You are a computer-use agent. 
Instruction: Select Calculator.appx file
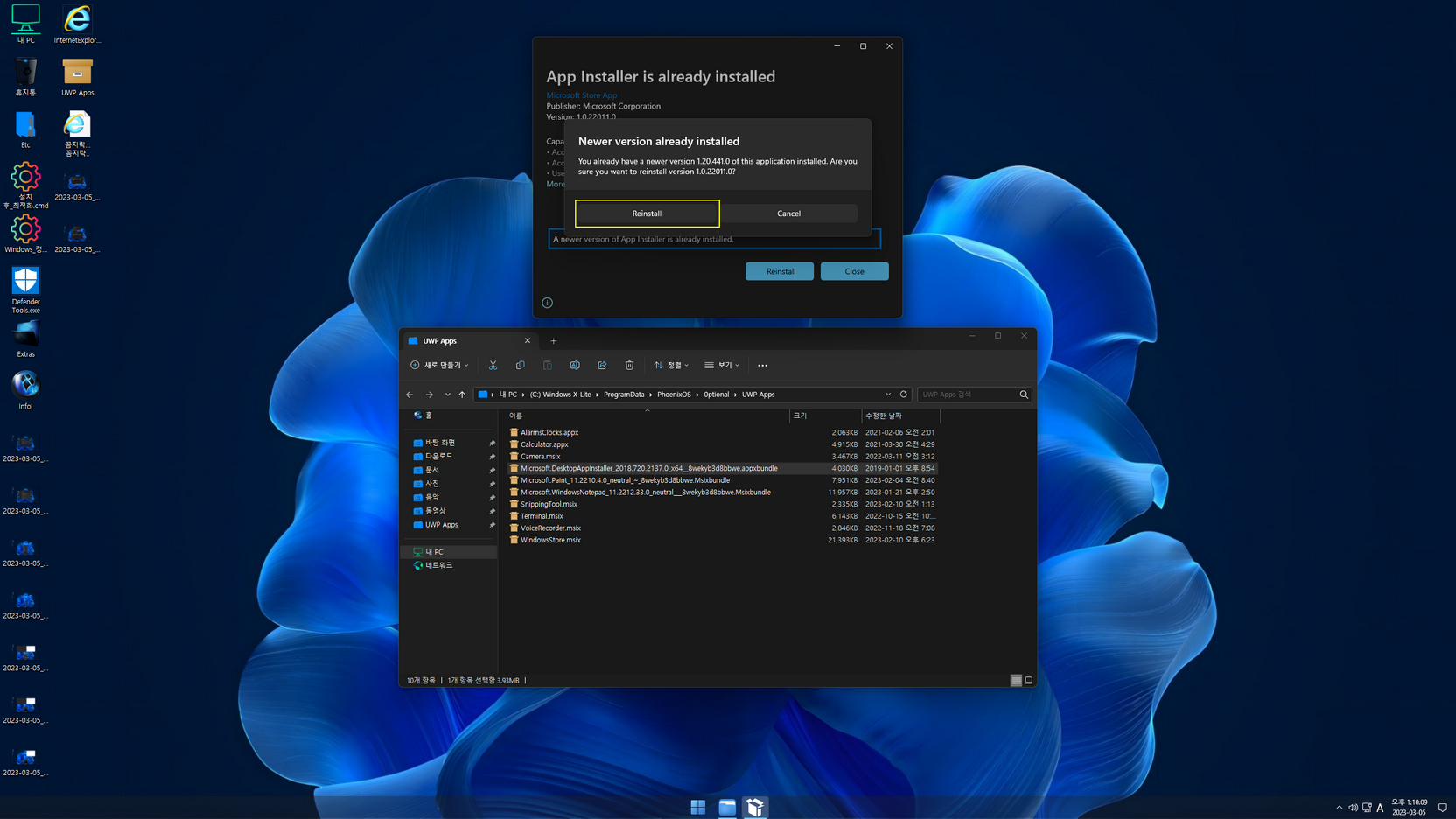(544, 444)
